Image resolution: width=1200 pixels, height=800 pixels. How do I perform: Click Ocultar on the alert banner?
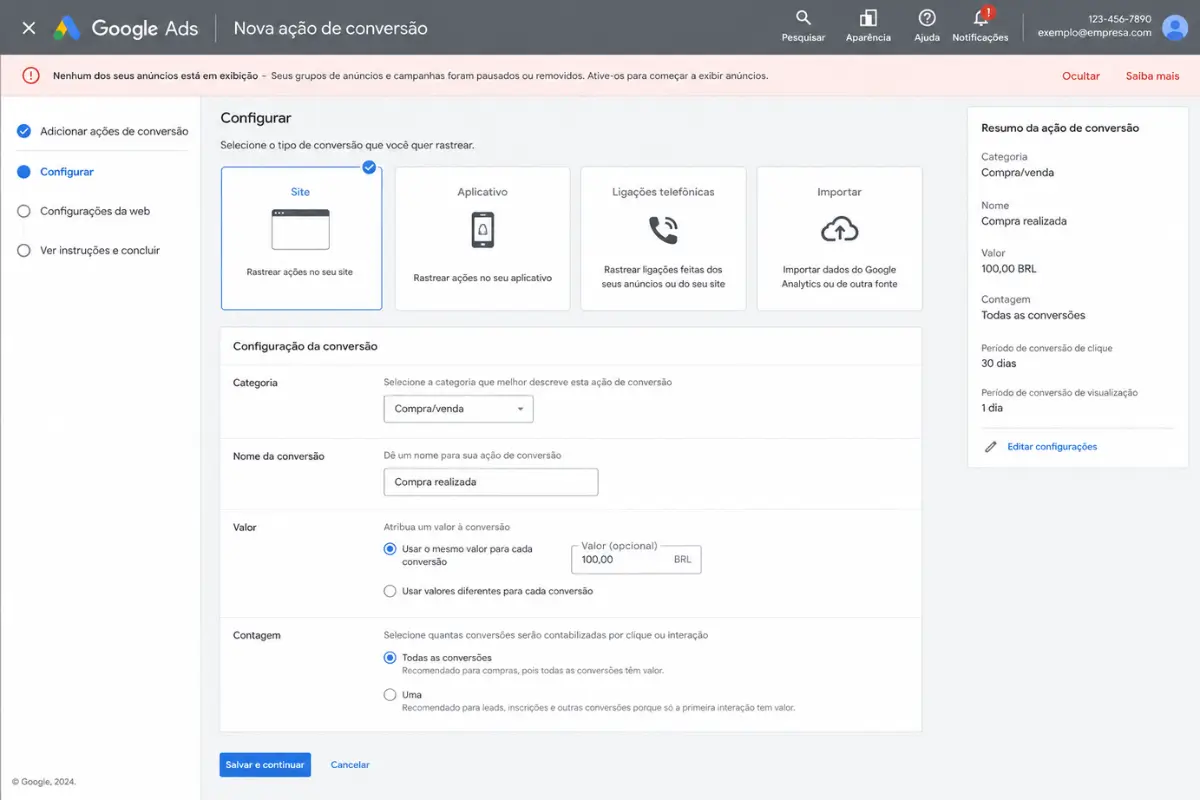click(1081, 76)
